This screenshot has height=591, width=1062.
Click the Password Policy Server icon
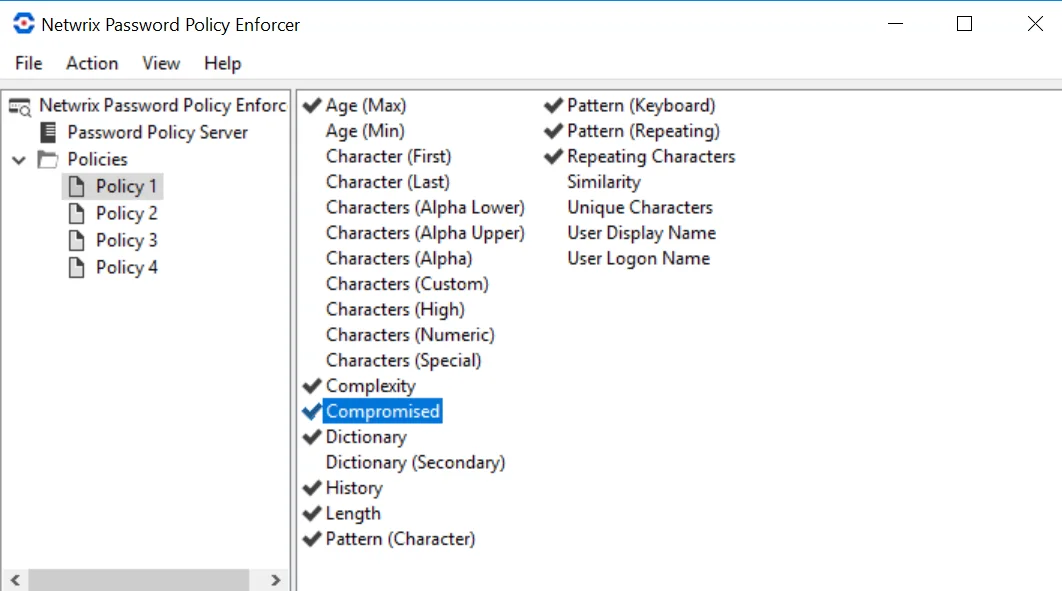pos(48,133)
